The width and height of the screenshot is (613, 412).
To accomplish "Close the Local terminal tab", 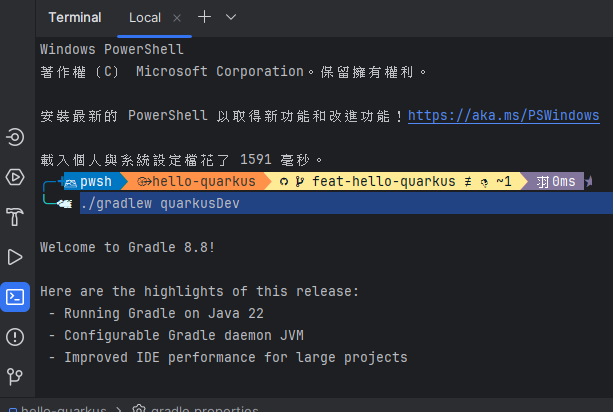I will (177, 18).
